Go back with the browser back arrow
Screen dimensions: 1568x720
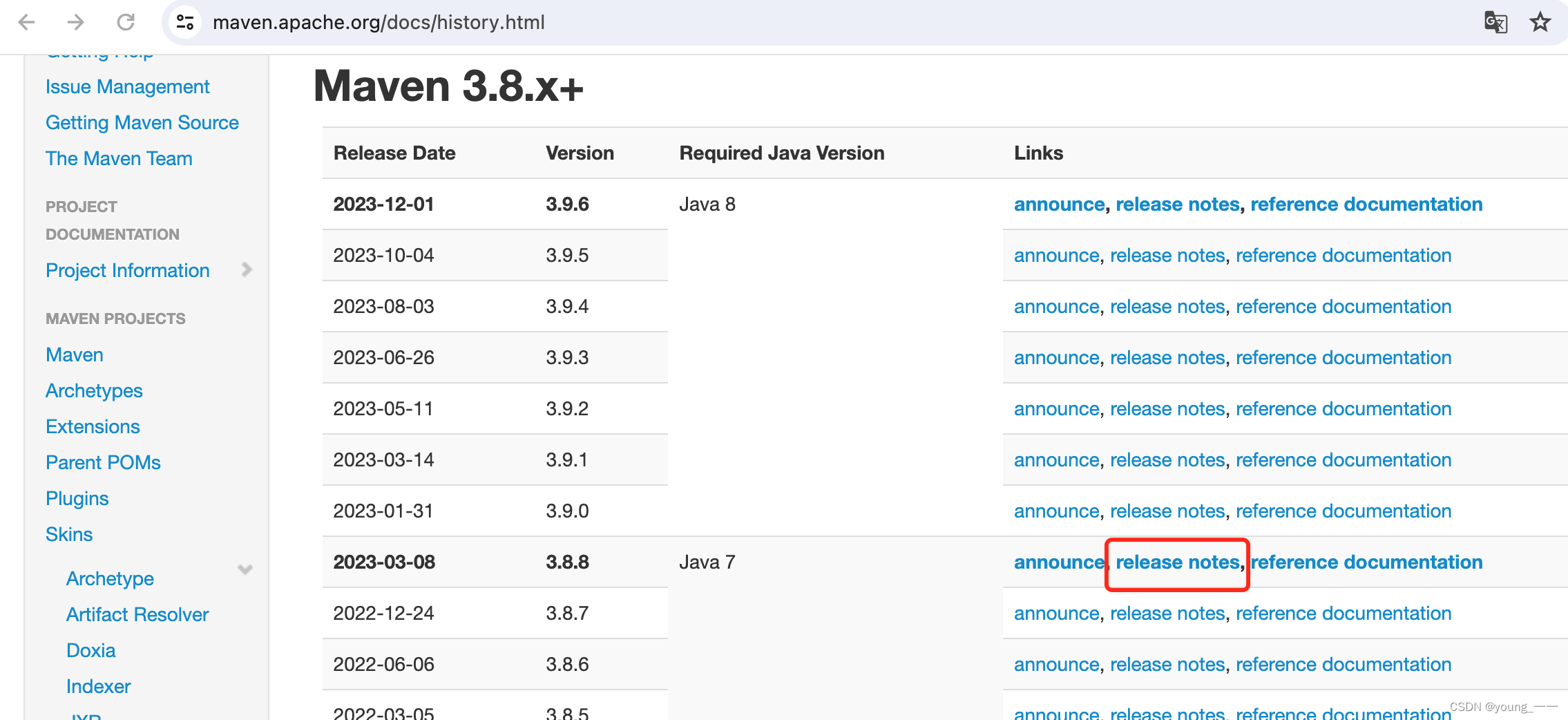26,22
